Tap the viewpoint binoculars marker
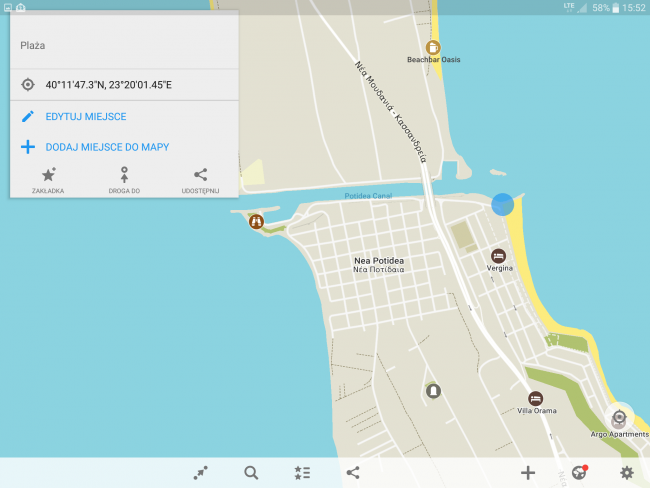The width and height of the screenshot is (650, 488). pos(256,221)
